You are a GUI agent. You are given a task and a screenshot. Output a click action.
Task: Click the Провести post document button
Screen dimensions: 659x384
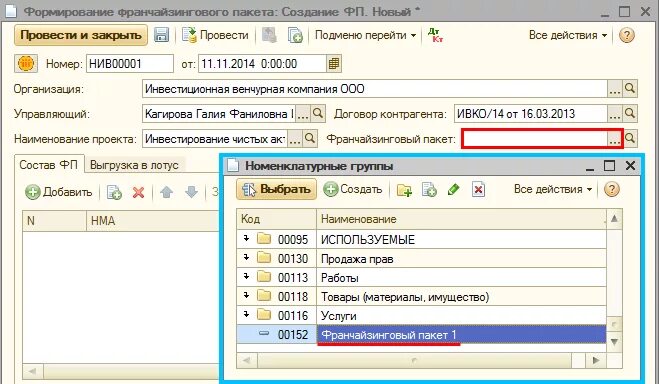click(x=215, y=35)
